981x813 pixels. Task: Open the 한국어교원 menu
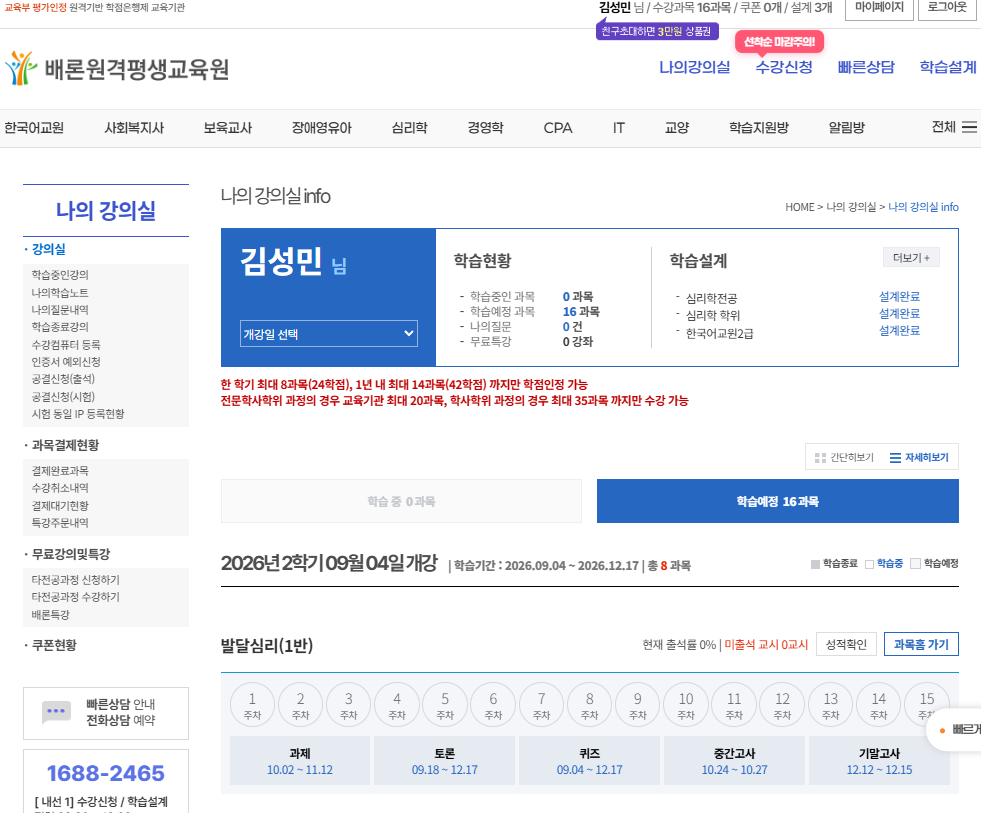point(34,128)
